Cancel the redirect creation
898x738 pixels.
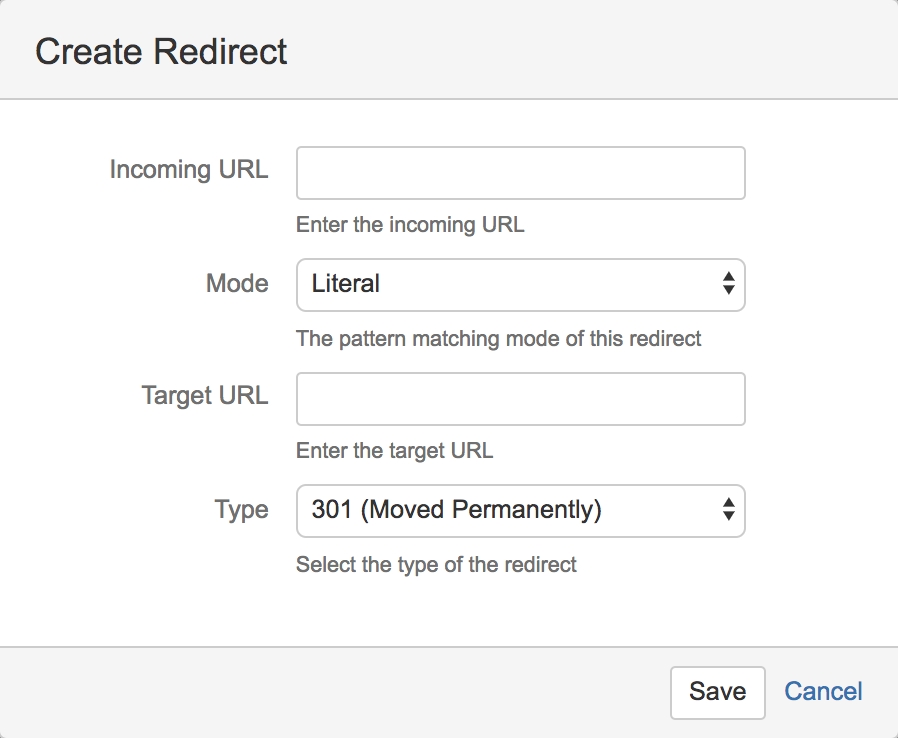[823, 692]
